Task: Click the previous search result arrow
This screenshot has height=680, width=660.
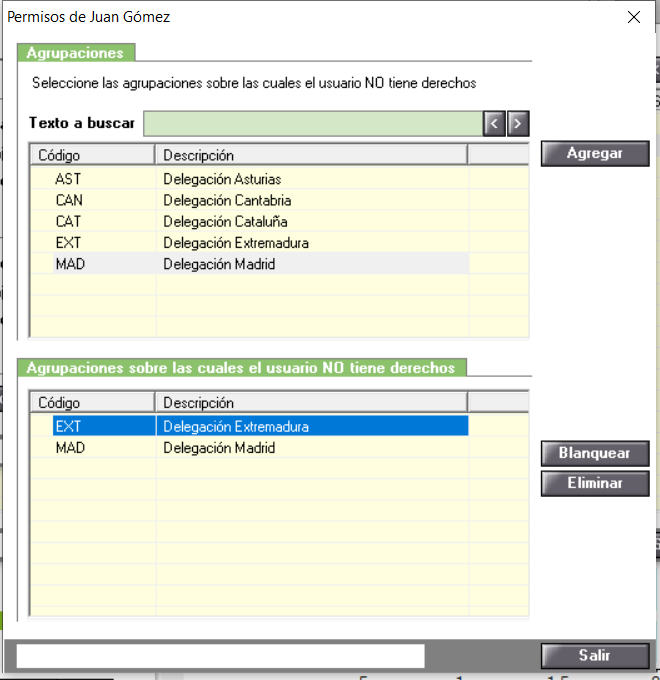Action: (x=494, y=124)
